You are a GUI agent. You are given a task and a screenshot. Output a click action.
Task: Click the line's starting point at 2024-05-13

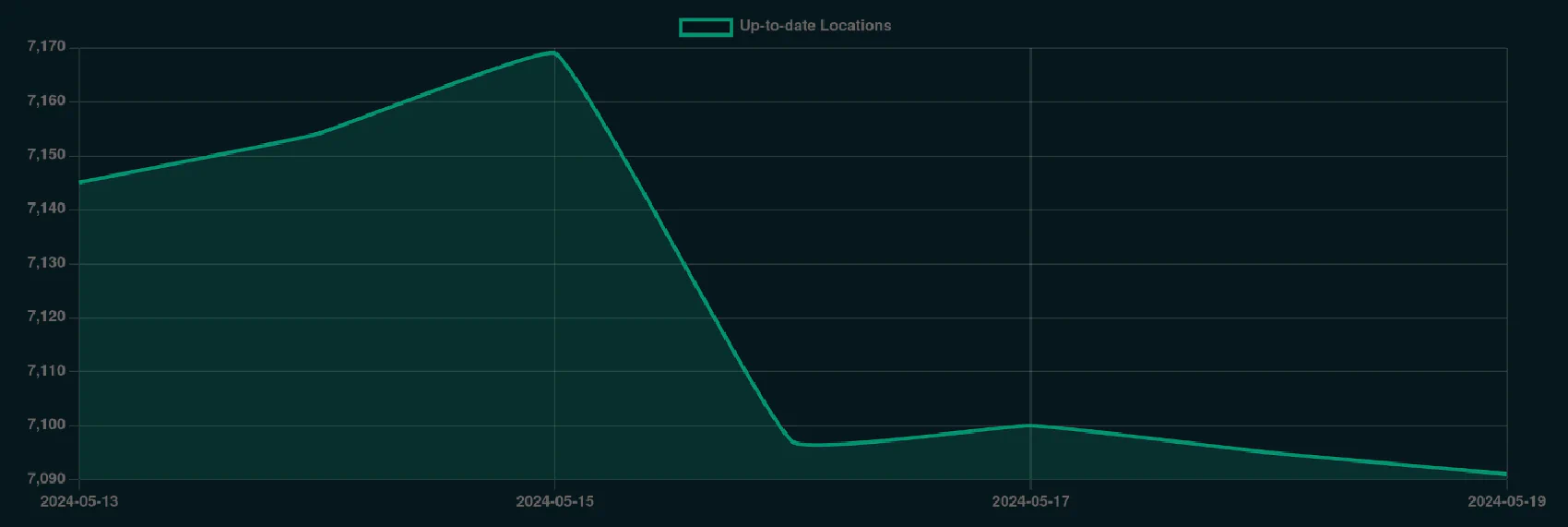pos(79,183)
